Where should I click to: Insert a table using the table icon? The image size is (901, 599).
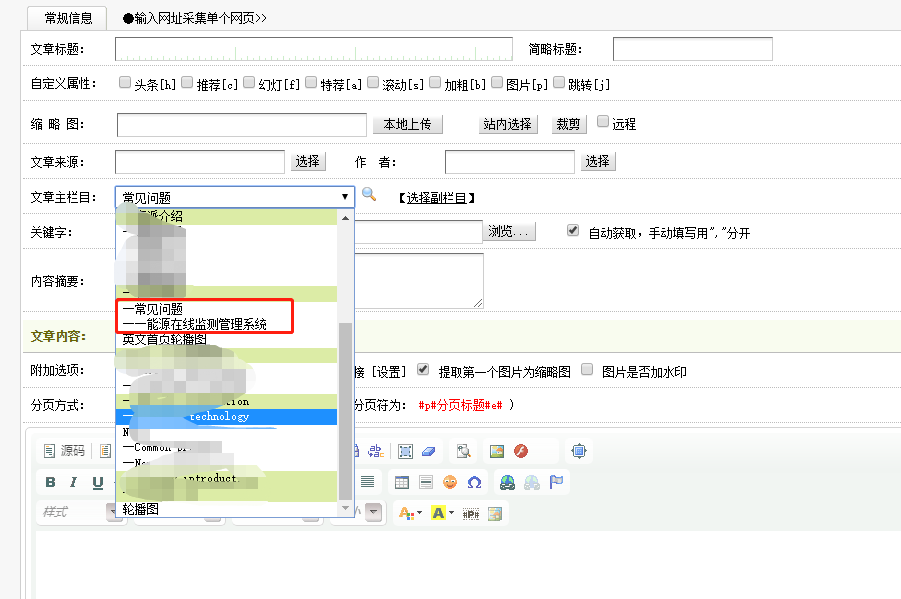[x=401, y=482]
